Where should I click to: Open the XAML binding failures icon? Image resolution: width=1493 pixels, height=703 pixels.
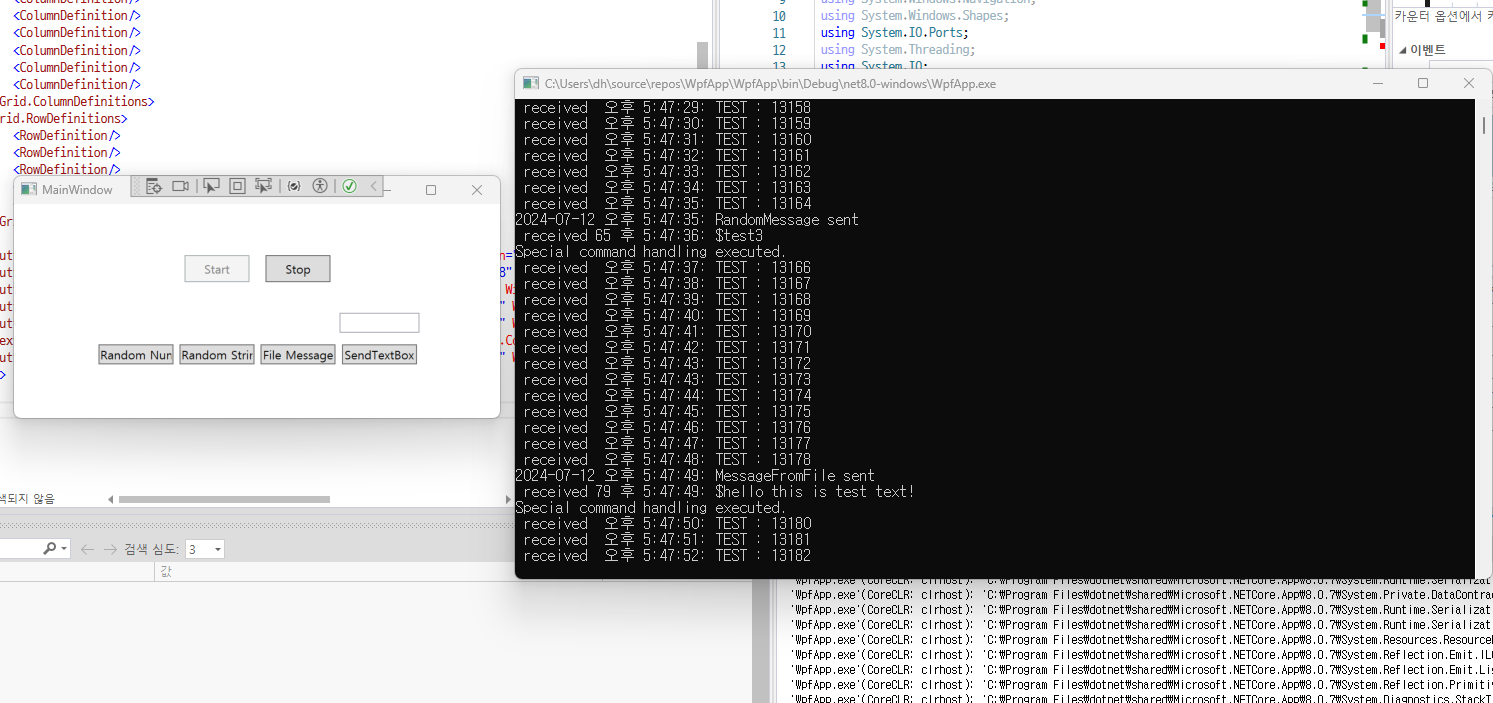point(294,186)
